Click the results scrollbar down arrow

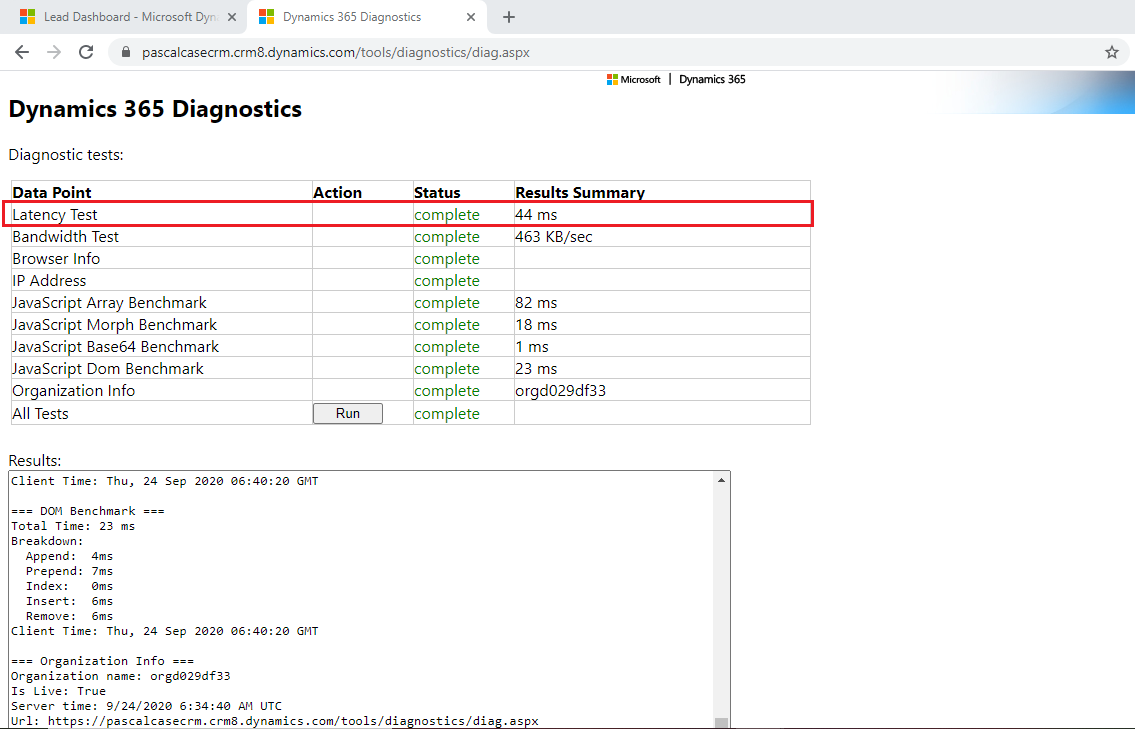coord(721,720)
